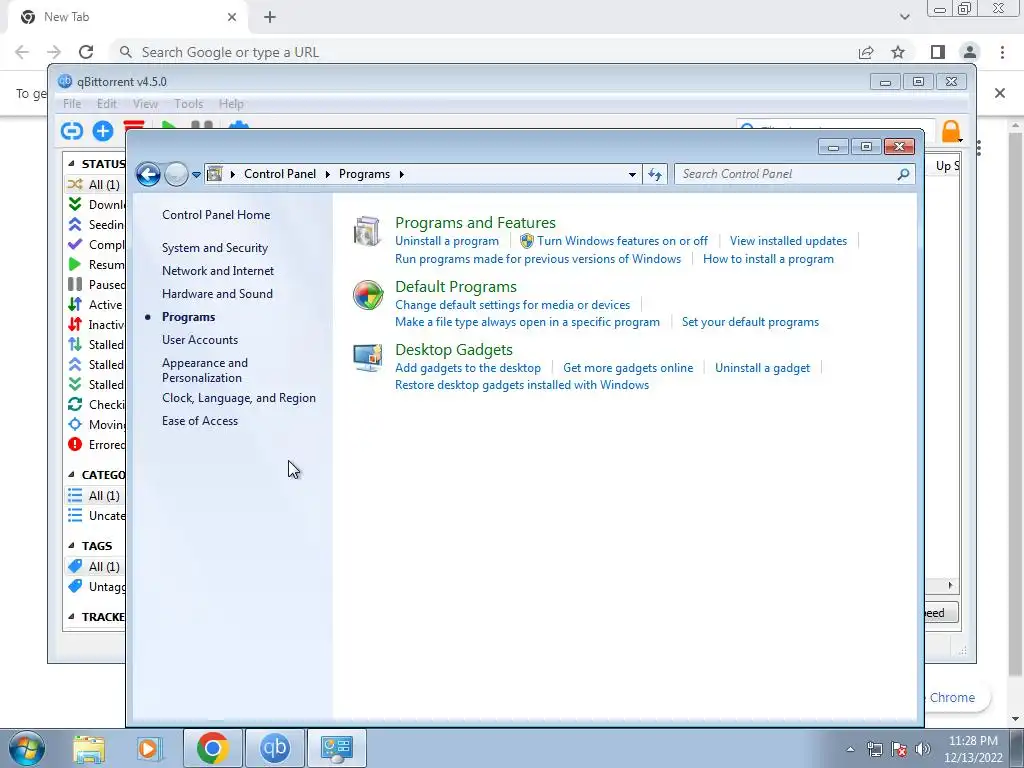Image resolution: width=1024 pixels, height=768 pixels.
Task: Open User Accounts category
Action: tap(200, 340)
